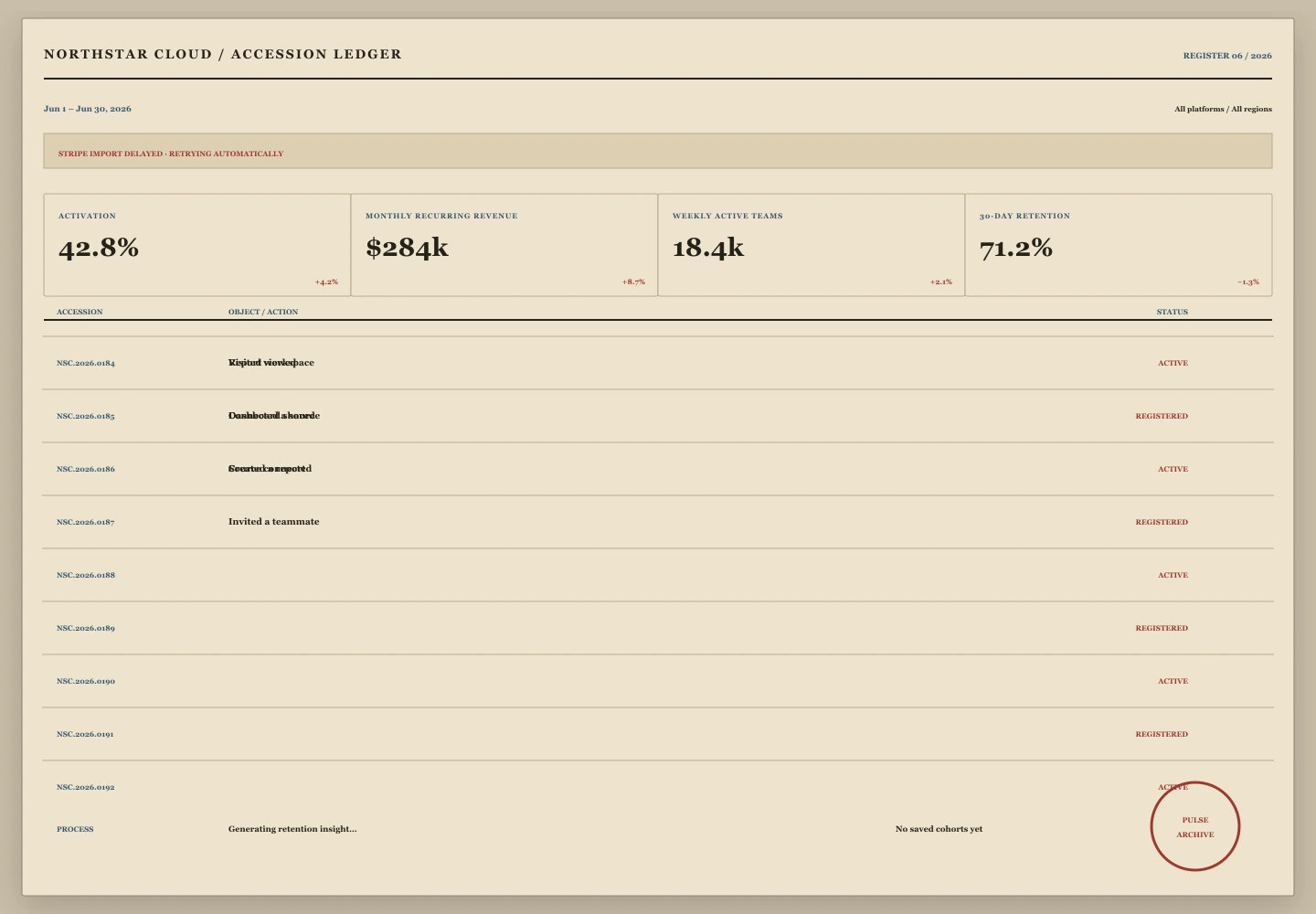Click Active status of NSC.2026.0186
The height and width of the screenshot is (914, 1316).
pyautogui.click(x=1173, y=469)
